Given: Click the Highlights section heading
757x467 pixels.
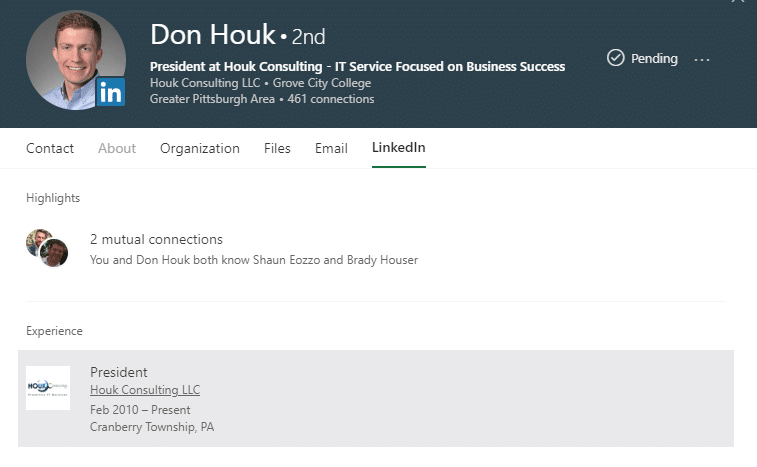Looking at the screenshot, I should [53, 198].
